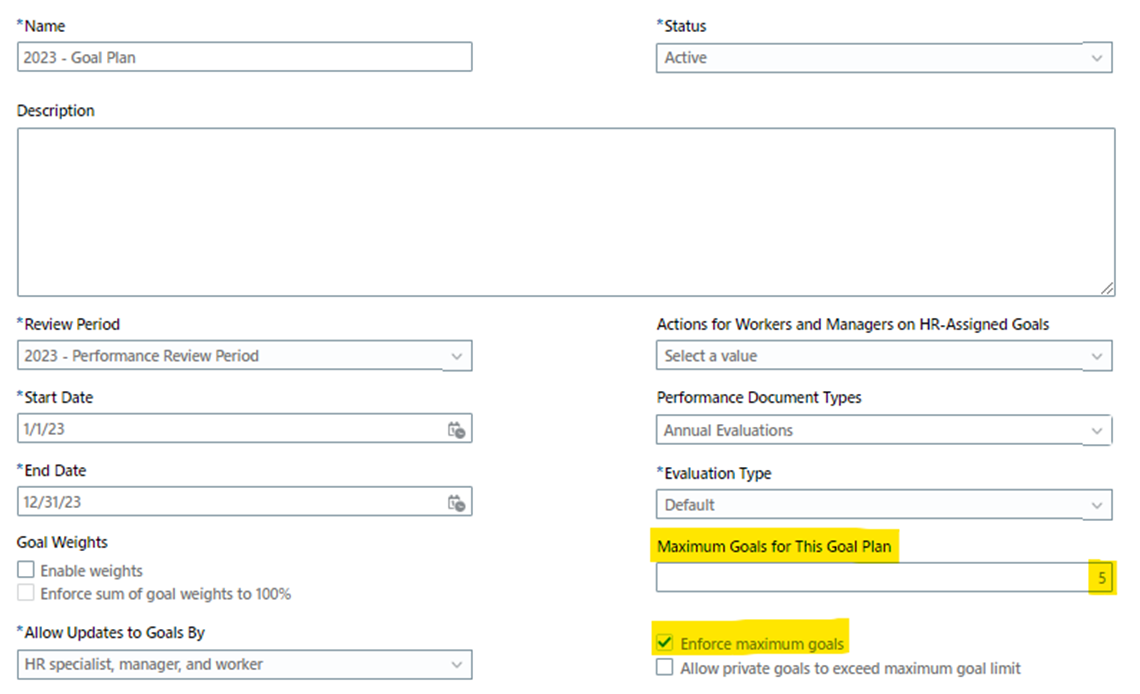The height and width of the screenshot is (694, 1140).
Task: Click the Enforce maximum goals label text
Action: 762,644
